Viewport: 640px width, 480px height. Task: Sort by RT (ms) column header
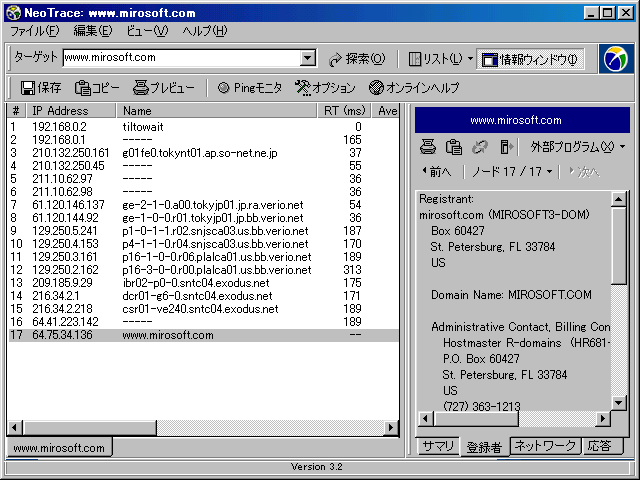coord(344,111)
